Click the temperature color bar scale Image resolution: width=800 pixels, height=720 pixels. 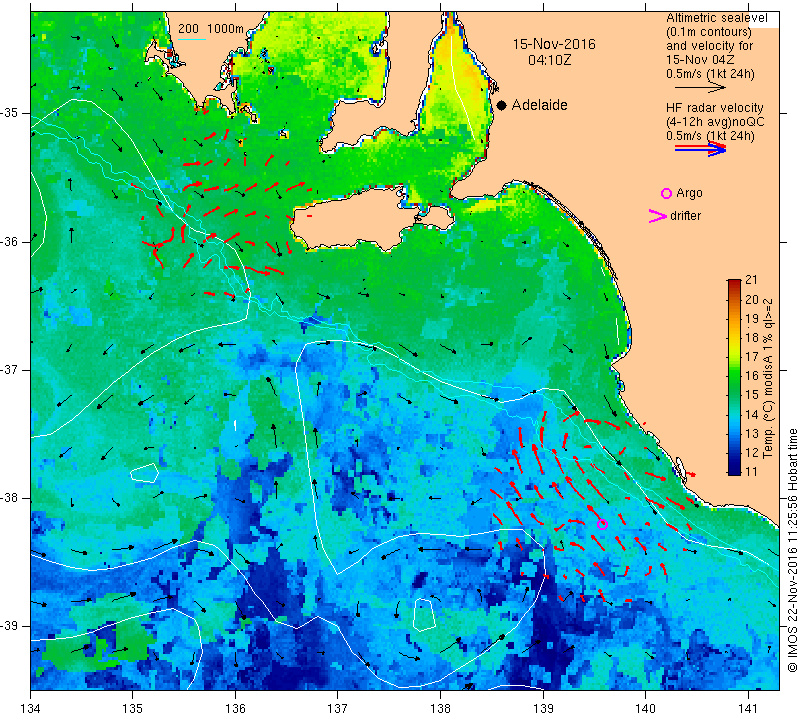[734, 377]
